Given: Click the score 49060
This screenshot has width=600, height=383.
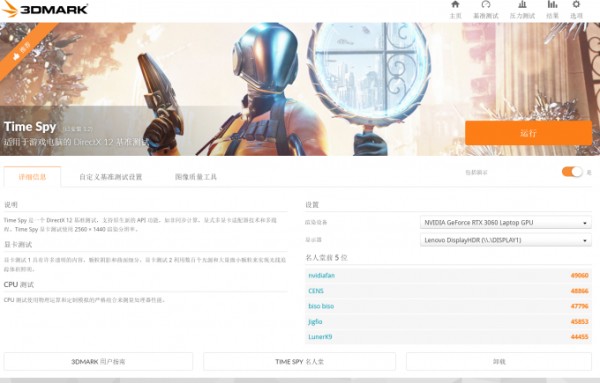Looking at the screenshot, I should click(579, 275).
